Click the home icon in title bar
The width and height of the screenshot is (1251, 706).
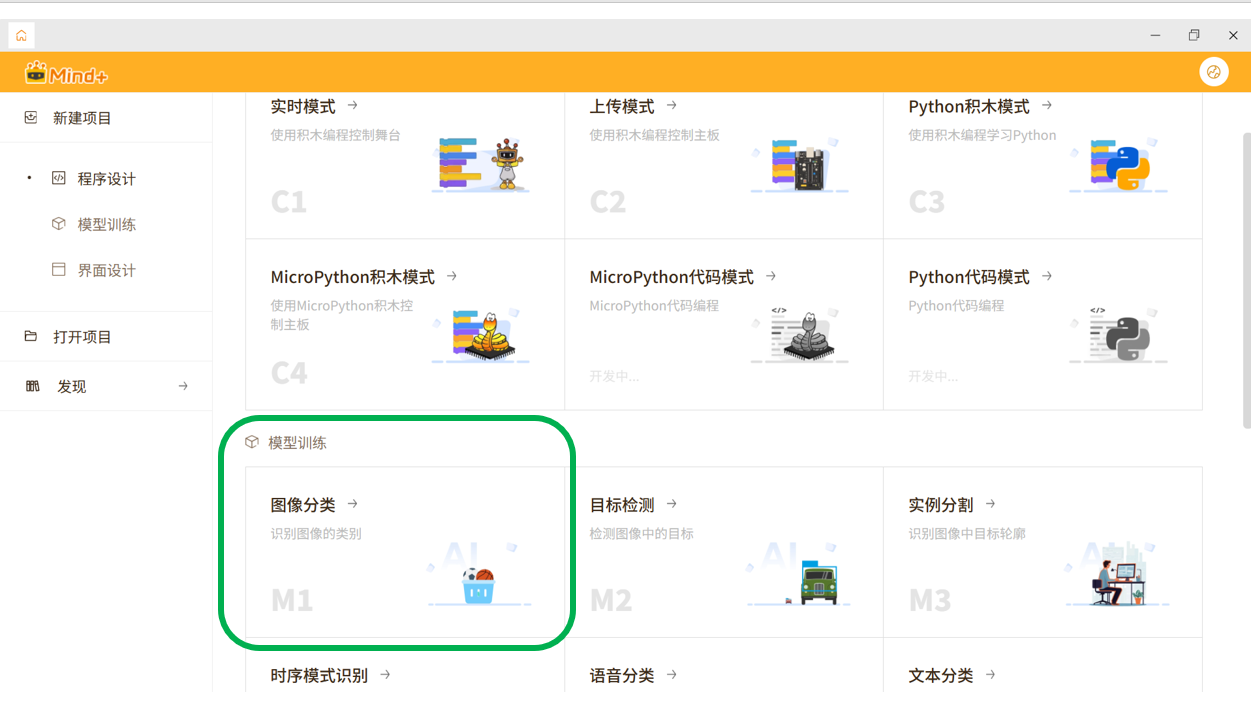[x=21, y=36]
